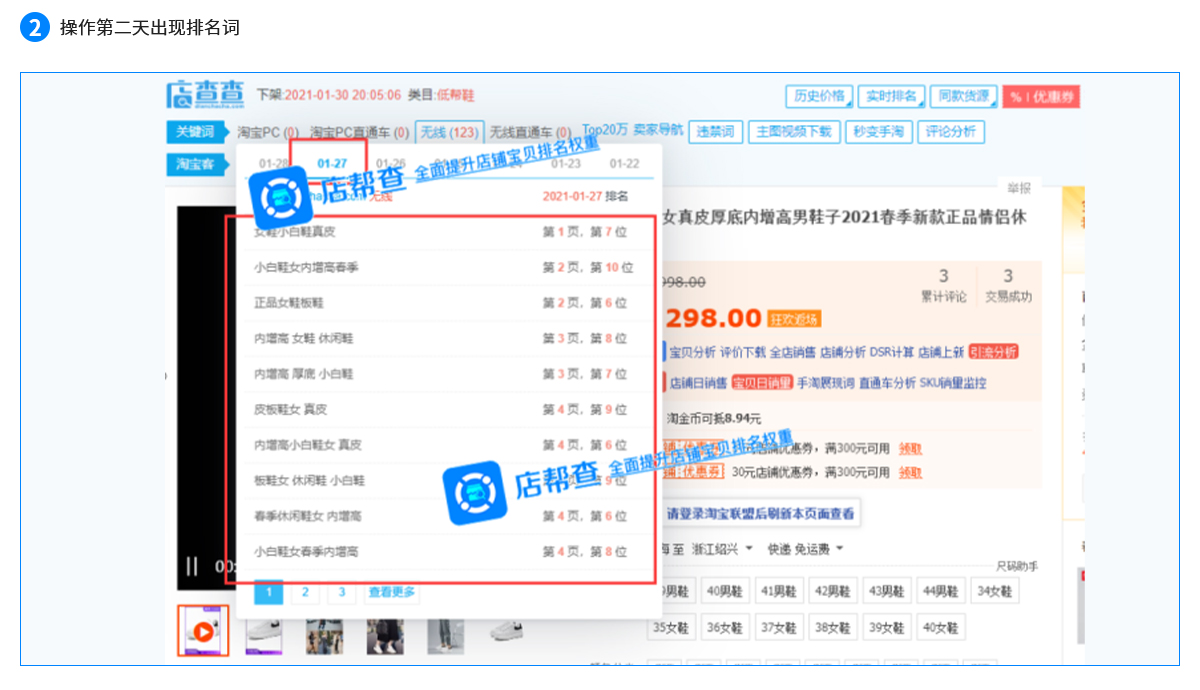This screenshot has height=690, width=1200.
Task: Click 领取 for the first coupon
Action: coord(910,448)
